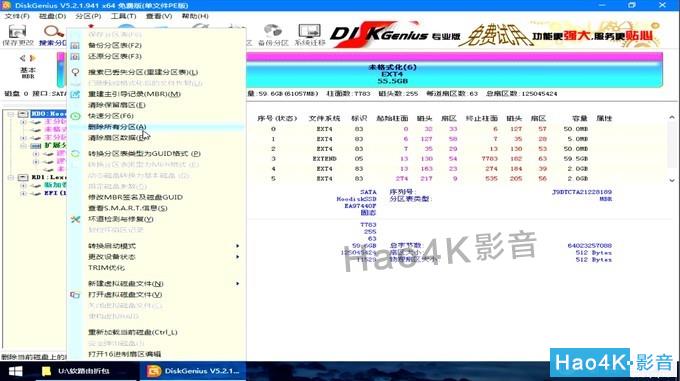
Task: Open the 工具(T) menu in menu bar
Action: [123, 16]
